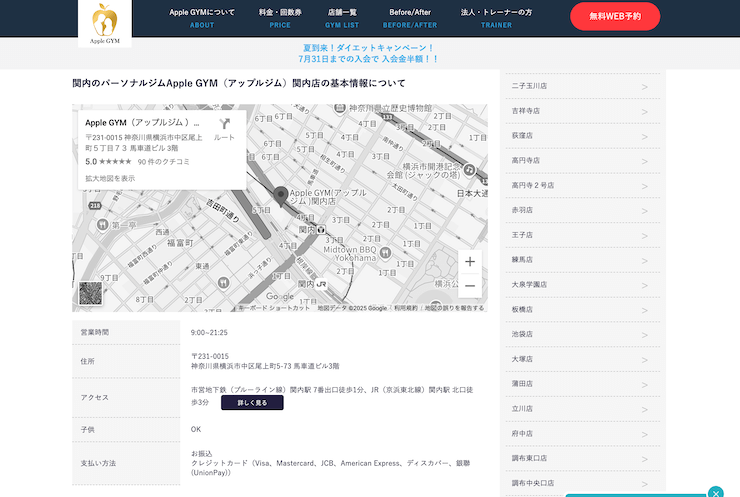Open the Before/After menu item

coord(410,18)
